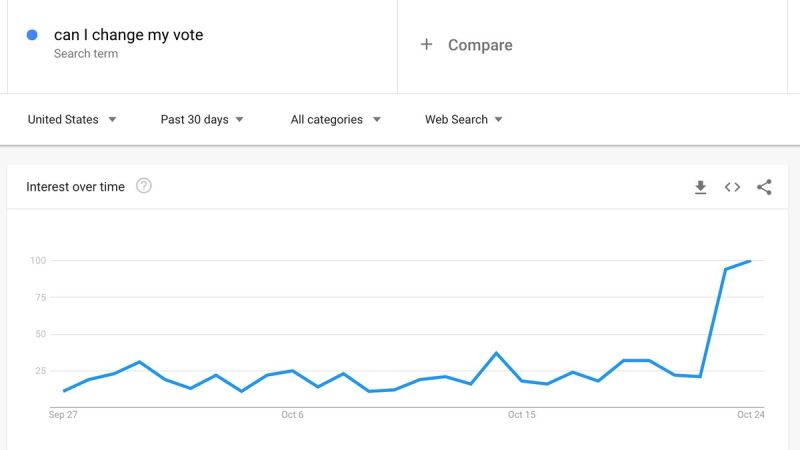Image resolution: width=800 pixels, height=450 pixels.
Task: Click the Oct 15 axis label
Action: pos(521,414)
